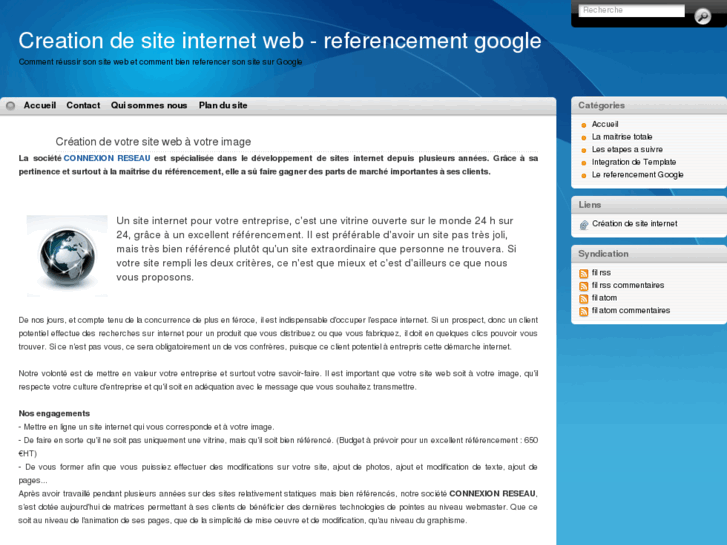Click the RSS icon beside fil rss commentaires
Screen dimensions: 727x545
(584, 286)
